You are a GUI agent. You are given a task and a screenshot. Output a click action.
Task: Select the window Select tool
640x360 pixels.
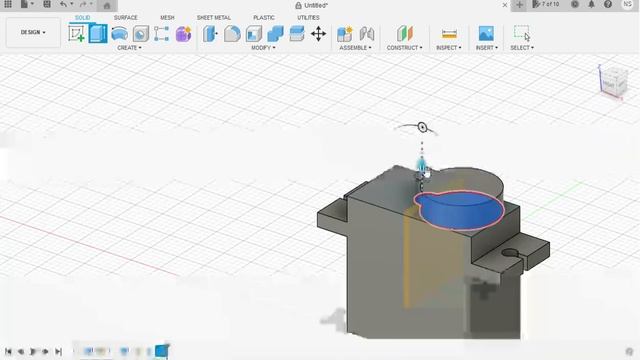[x=522, y=33]
